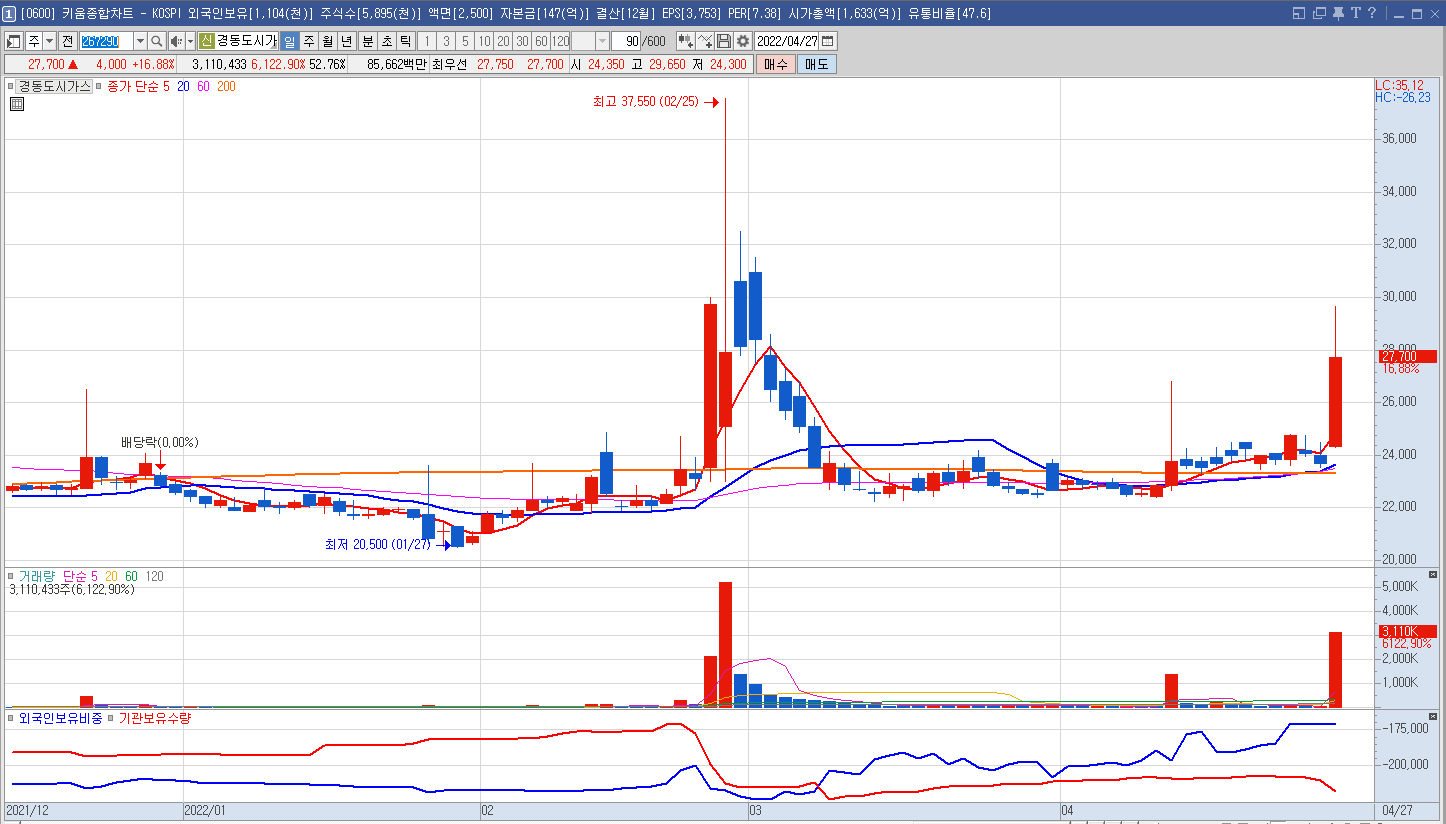
Task: Click the speaker sound icon
Action: click(x=176, y=41)
